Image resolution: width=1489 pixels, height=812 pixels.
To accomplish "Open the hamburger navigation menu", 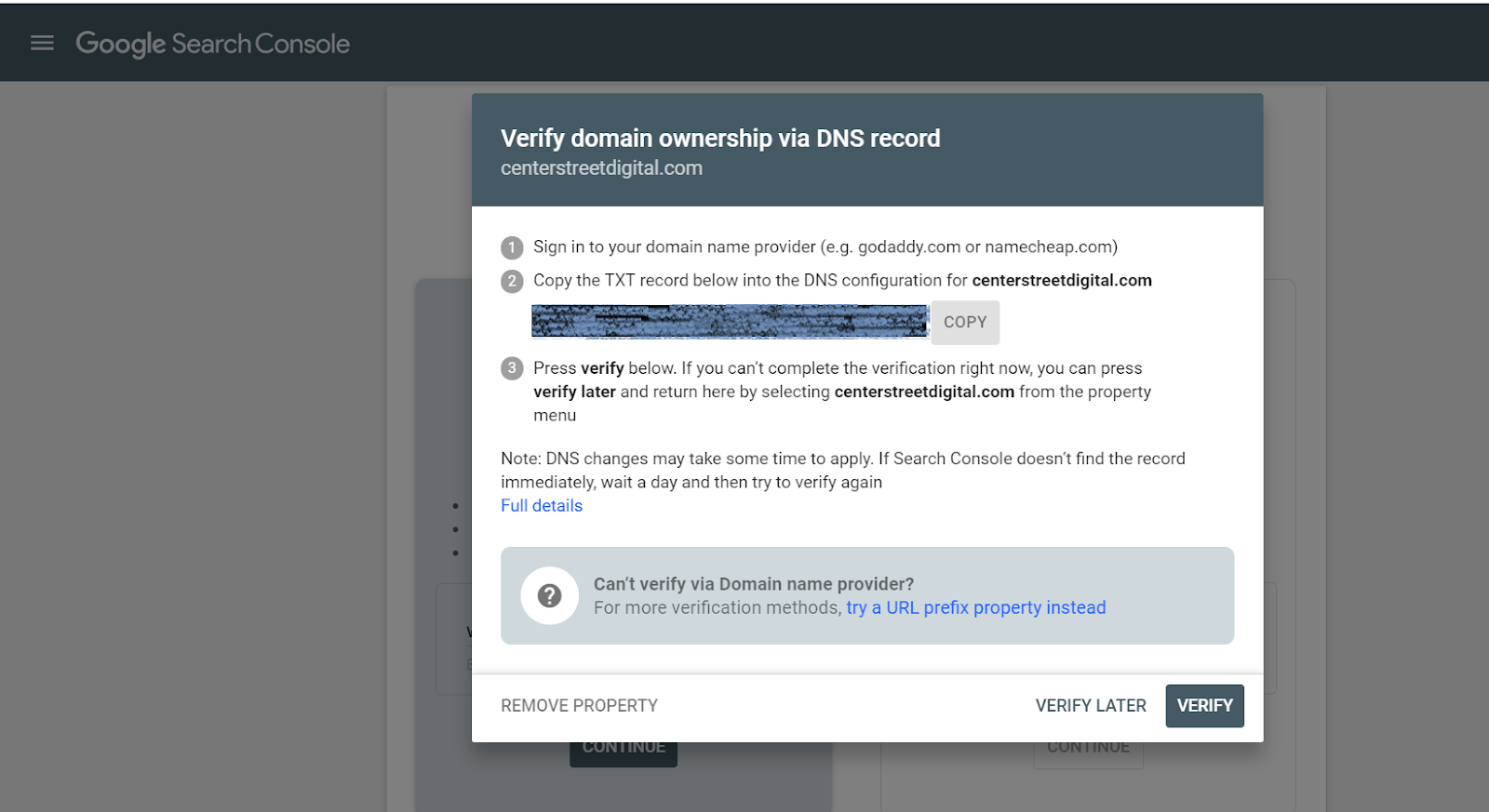I will coord(42,43).
